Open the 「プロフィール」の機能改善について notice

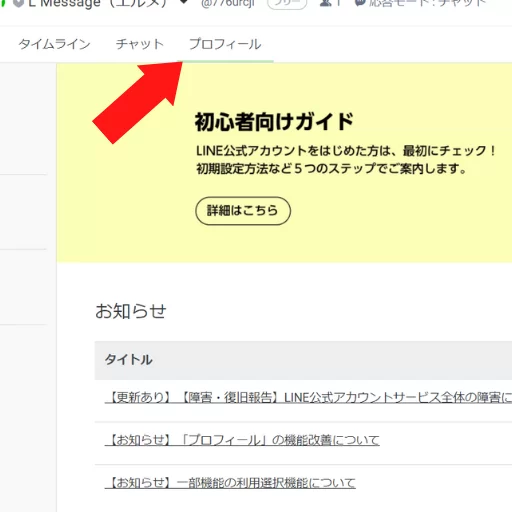[242, 440]
